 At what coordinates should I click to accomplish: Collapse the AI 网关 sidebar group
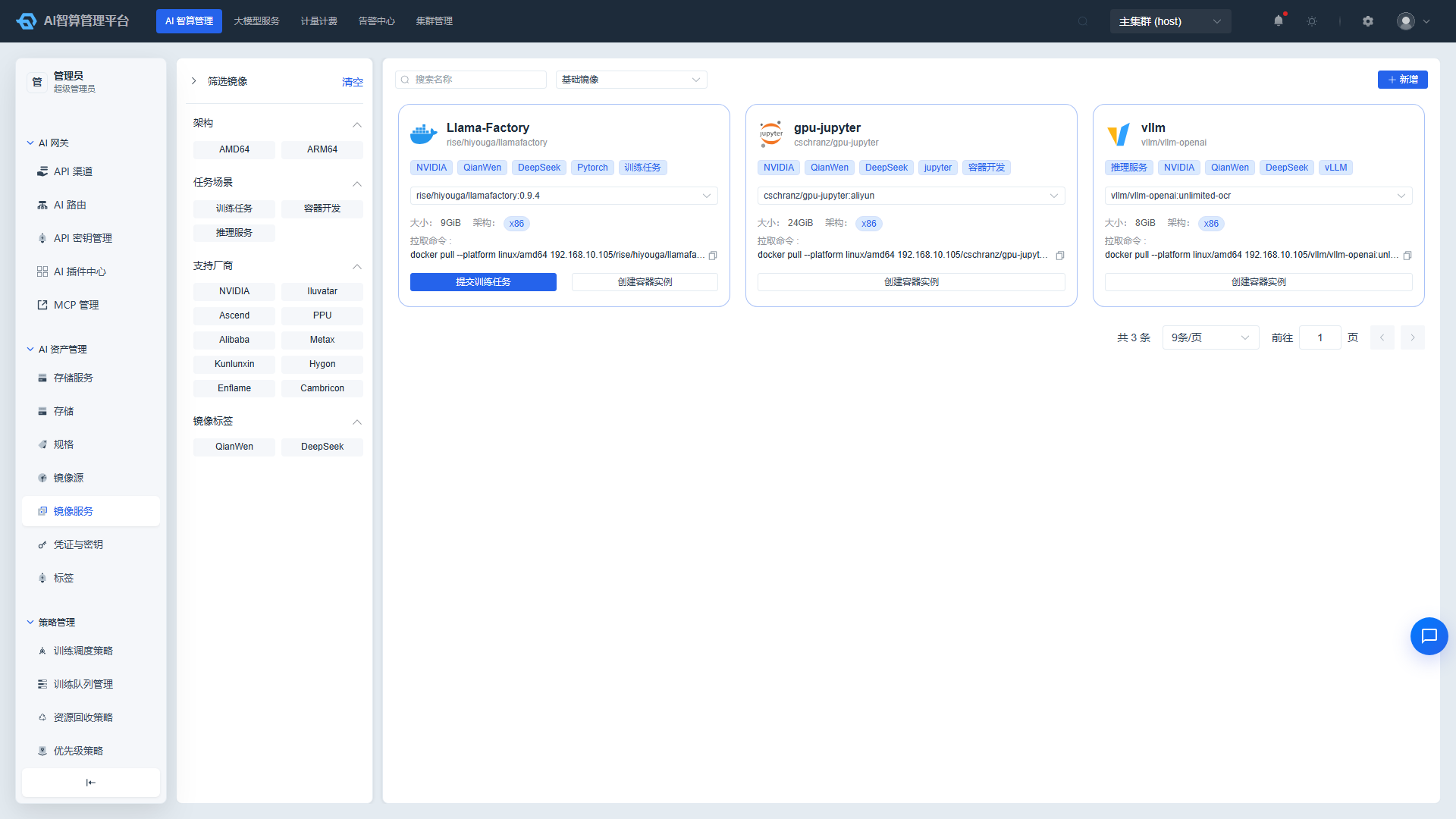pyautogui.click(x=30, y=143)
